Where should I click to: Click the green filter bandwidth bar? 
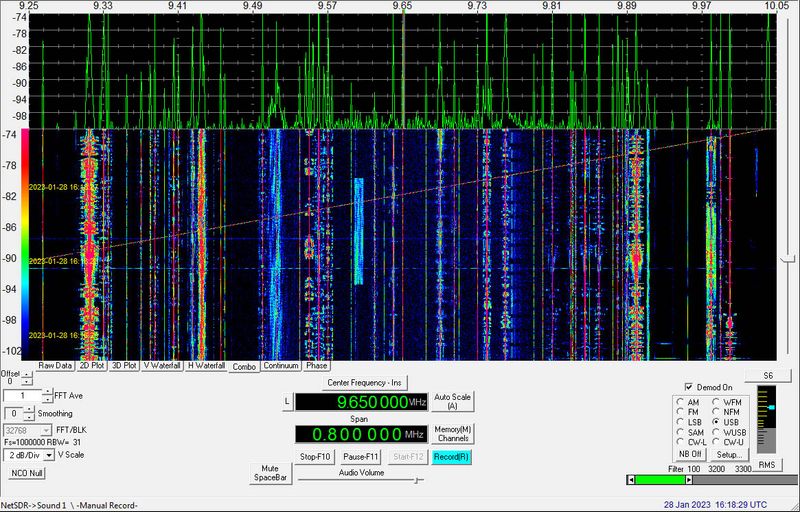660,480
